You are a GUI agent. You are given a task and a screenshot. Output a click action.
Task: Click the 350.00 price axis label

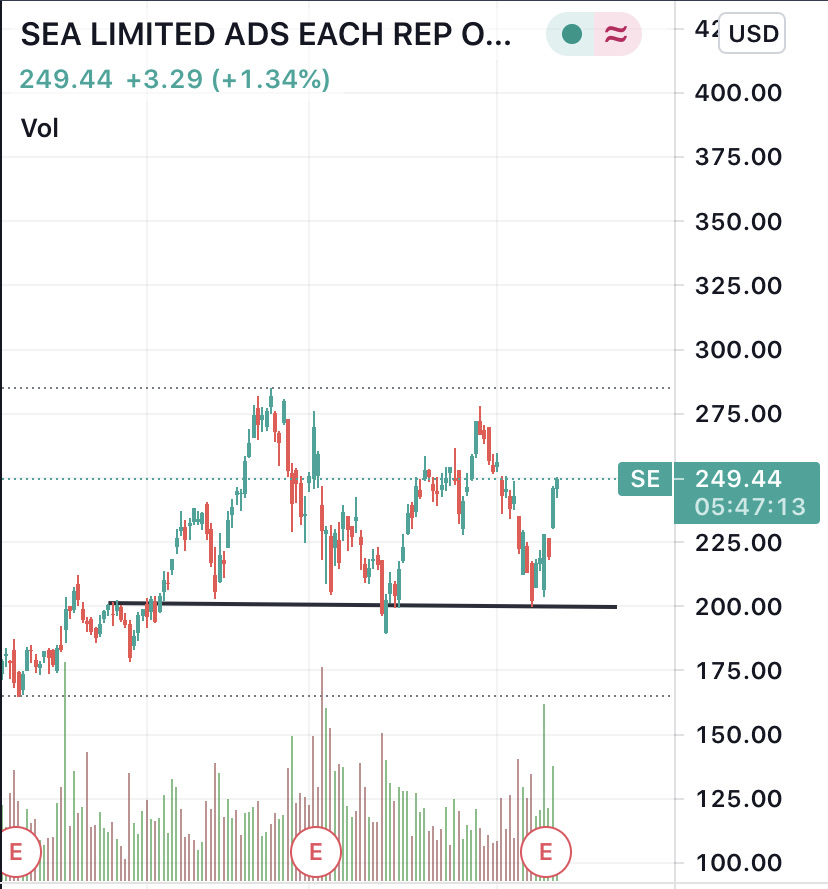738,221
